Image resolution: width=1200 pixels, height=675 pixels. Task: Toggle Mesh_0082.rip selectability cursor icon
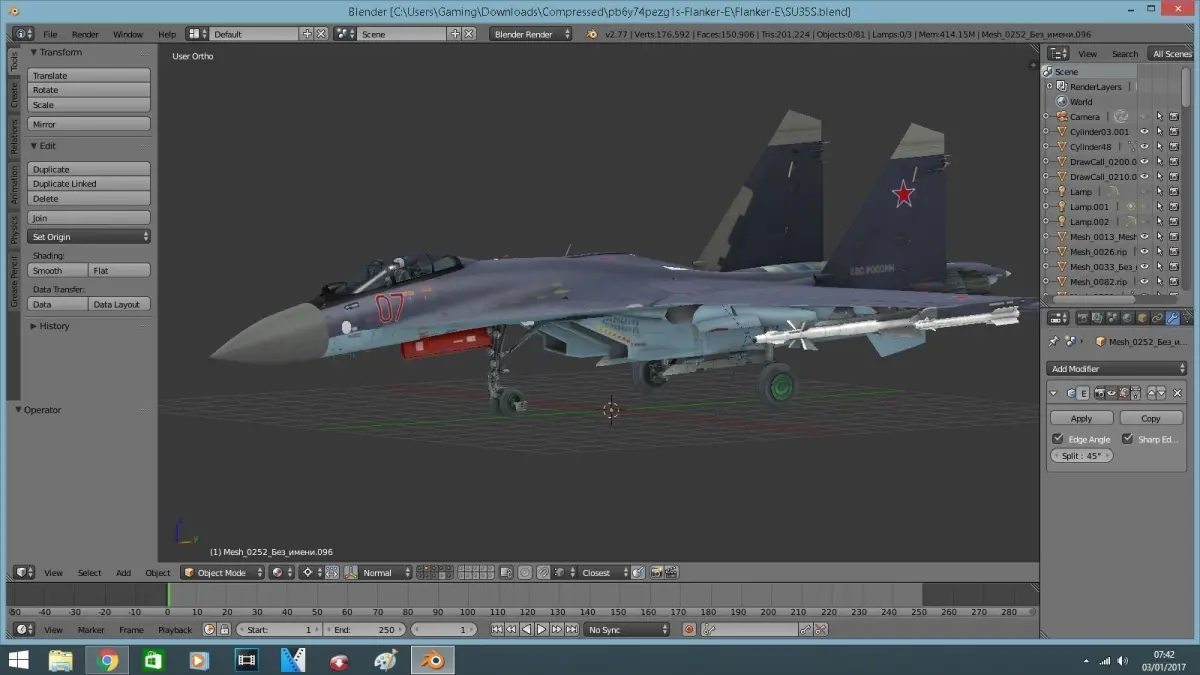click(x=1159, y=282)
